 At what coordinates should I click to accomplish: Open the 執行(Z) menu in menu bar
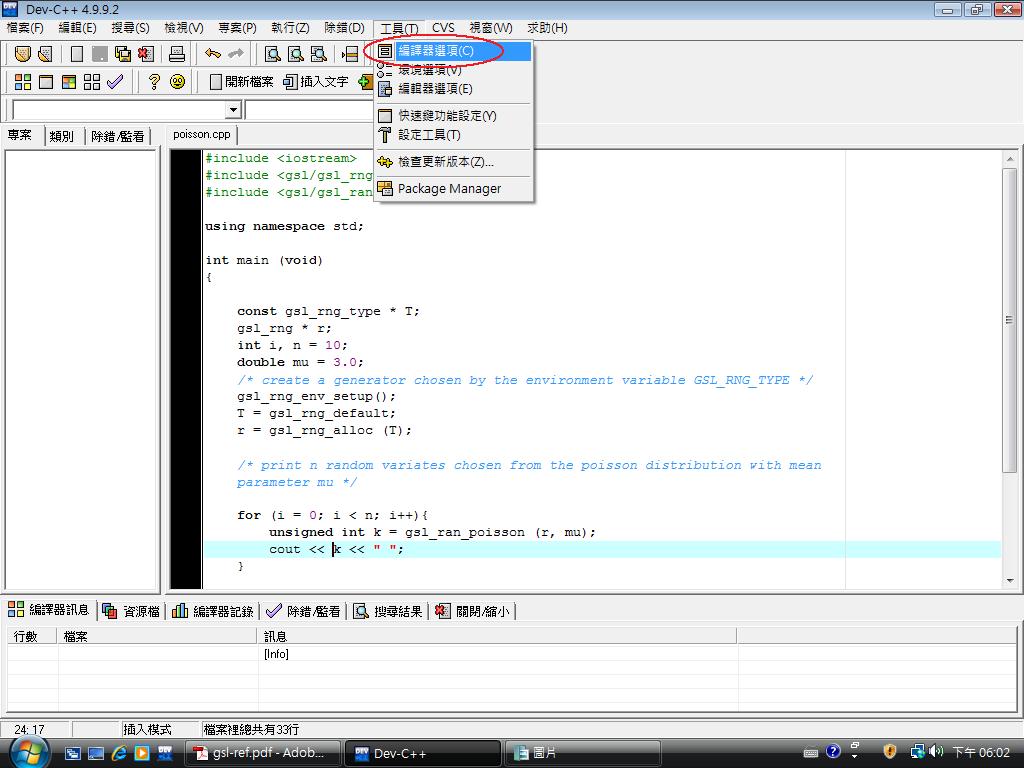[290, 28]
